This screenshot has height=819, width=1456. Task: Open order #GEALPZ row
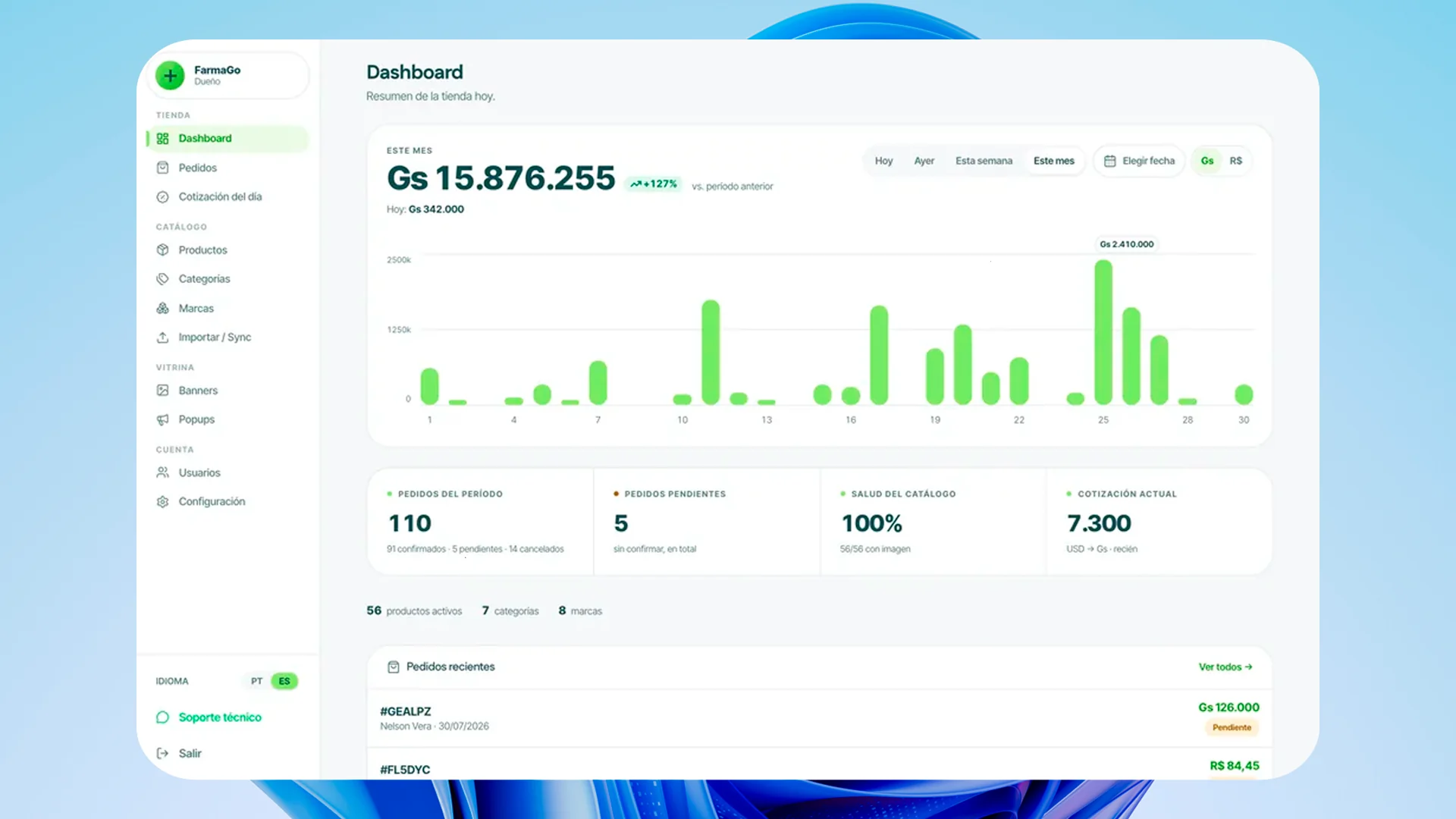[819, 718]
